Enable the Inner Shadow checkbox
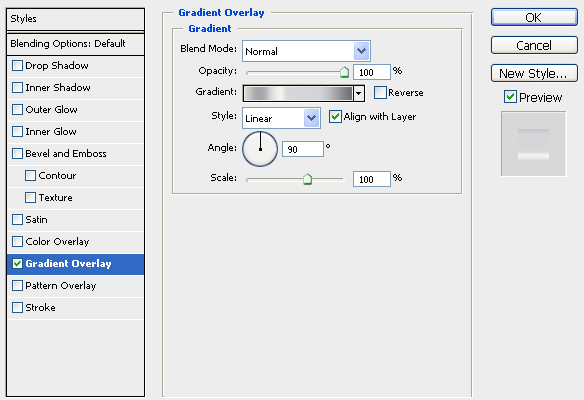The image size is (584, 400). coord(18,88)
